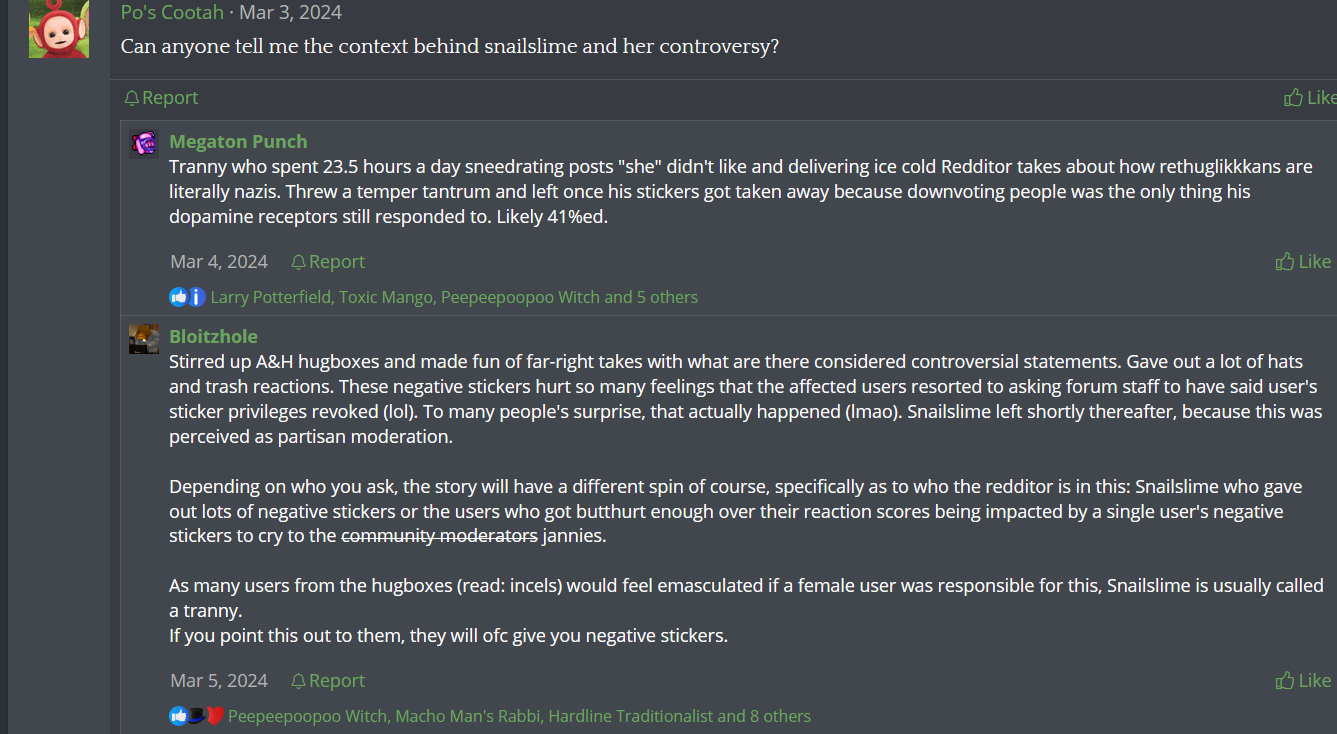Image resolution: width=1337 pixels, height=734 pixels.
Task: Click the Mar 5, 2024 comment timestamp
Action: 219,681
